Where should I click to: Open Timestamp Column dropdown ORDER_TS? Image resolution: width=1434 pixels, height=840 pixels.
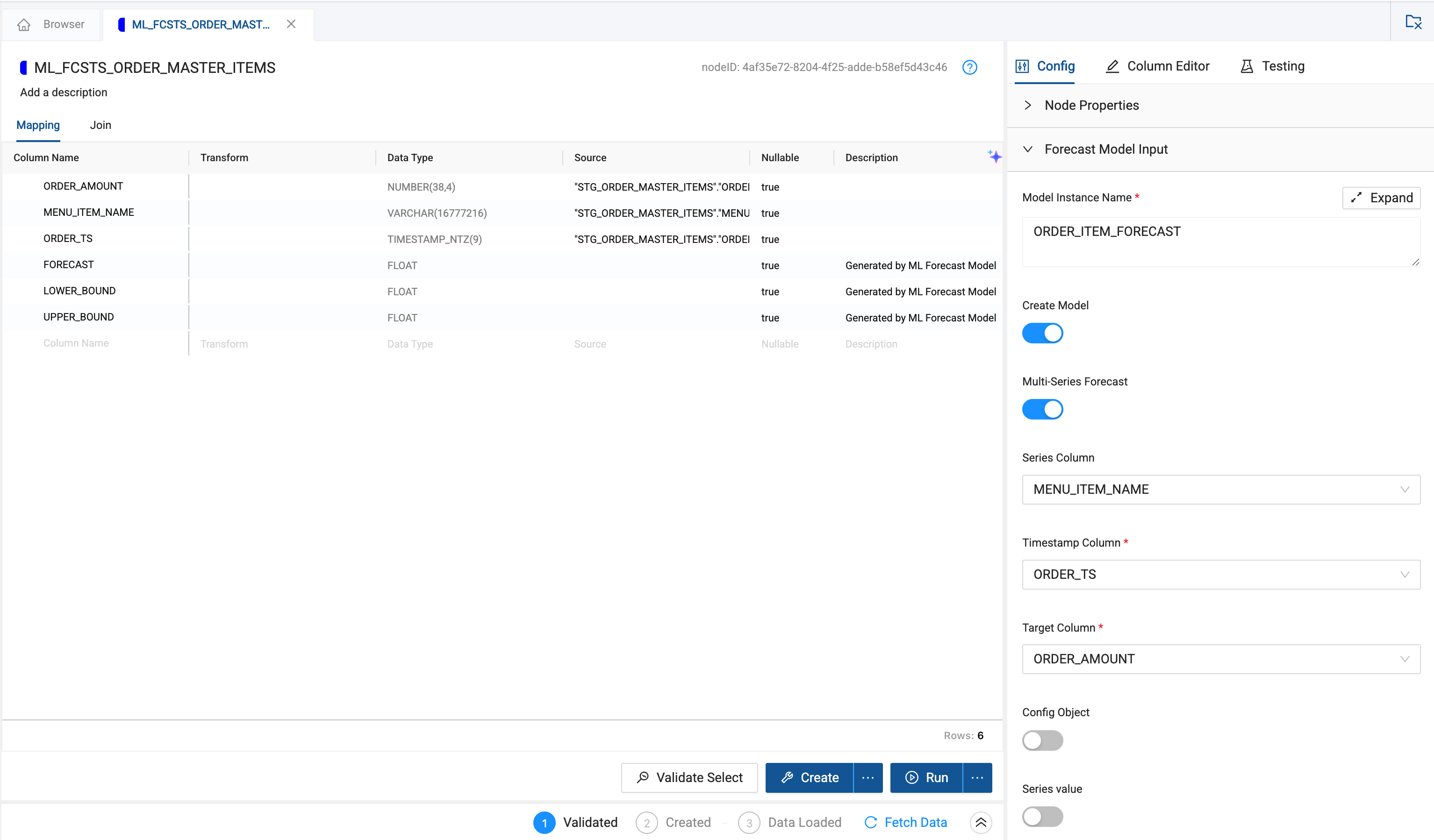1221,574
